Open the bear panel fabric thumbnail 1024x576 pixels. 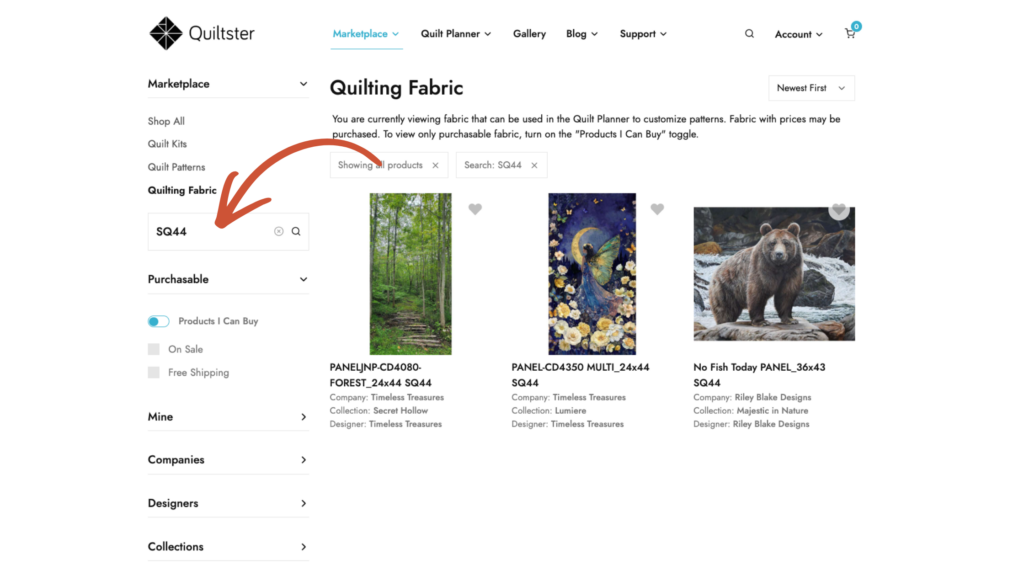point(774,274)
